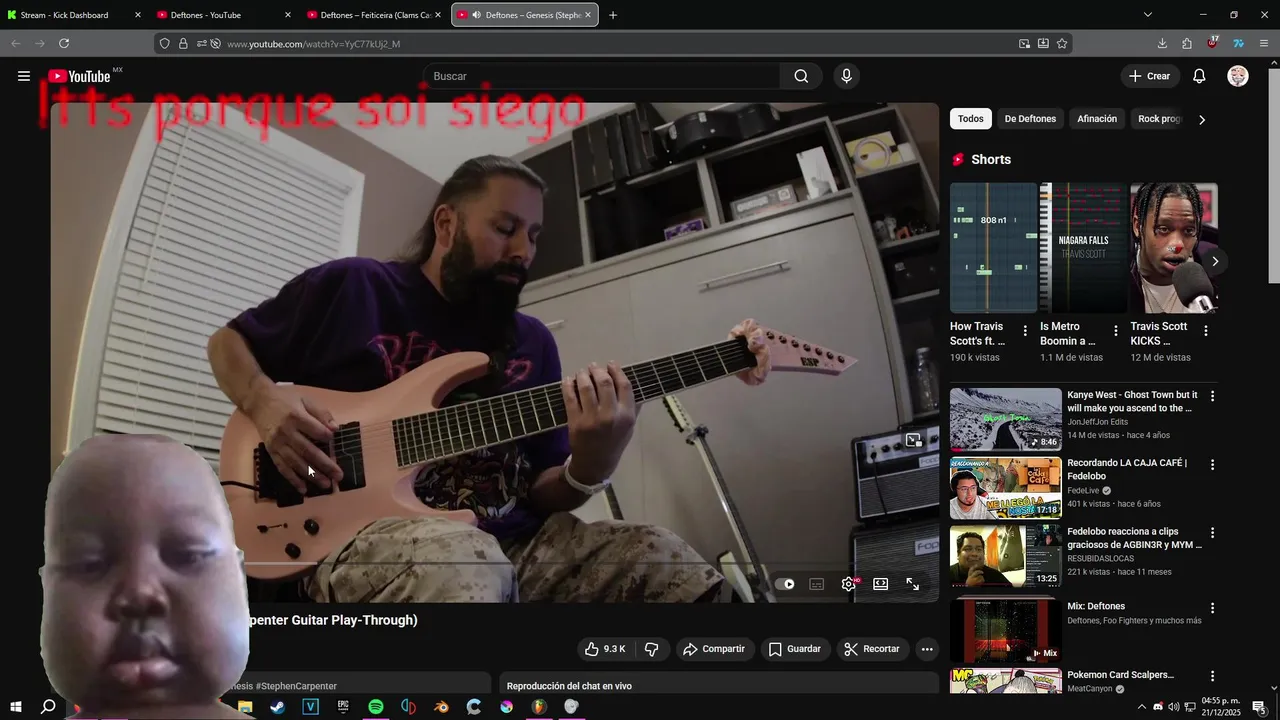
Task: Click the picture-in-picture address bar icon
Action: tap(1024, 43)
